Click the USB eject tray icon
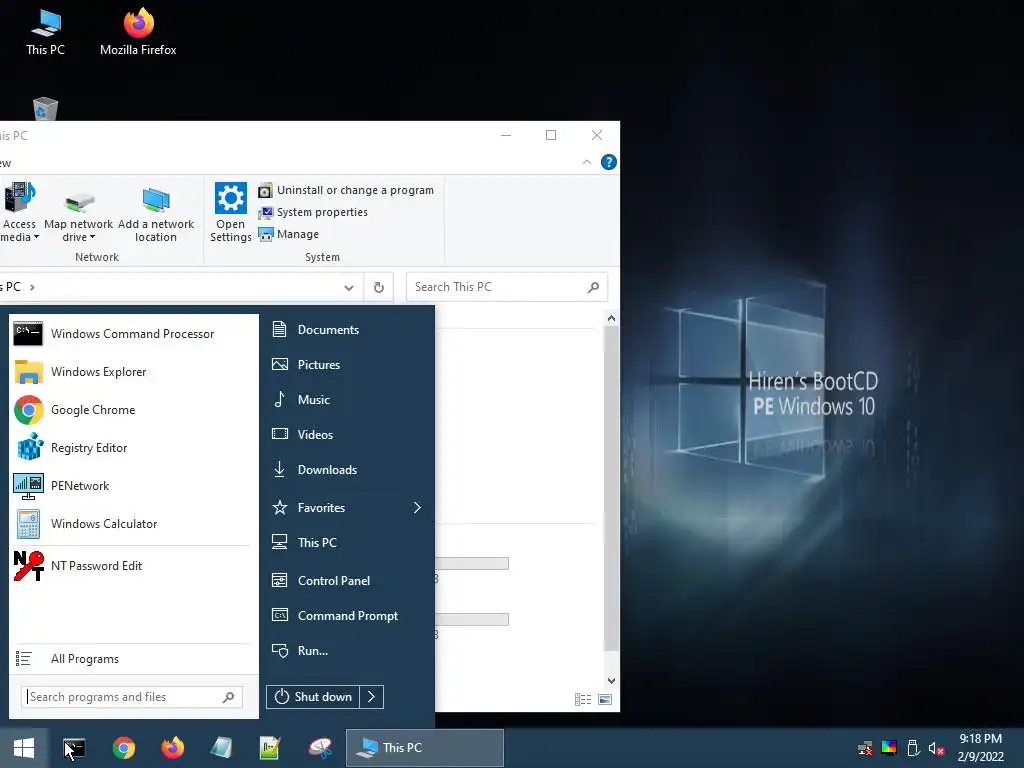Screen dimensions: 1024x768 913,748
